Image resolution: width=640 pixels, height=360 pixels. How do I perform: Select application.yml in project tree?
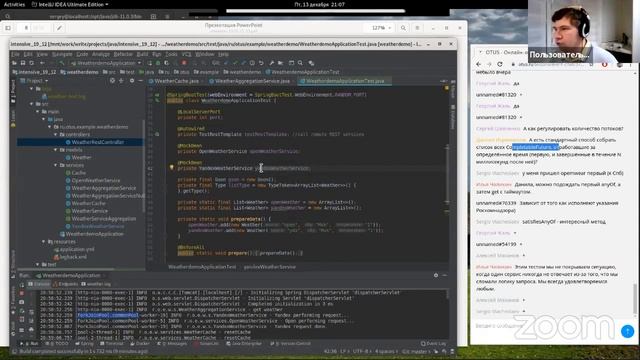click(x=77, y=249)
